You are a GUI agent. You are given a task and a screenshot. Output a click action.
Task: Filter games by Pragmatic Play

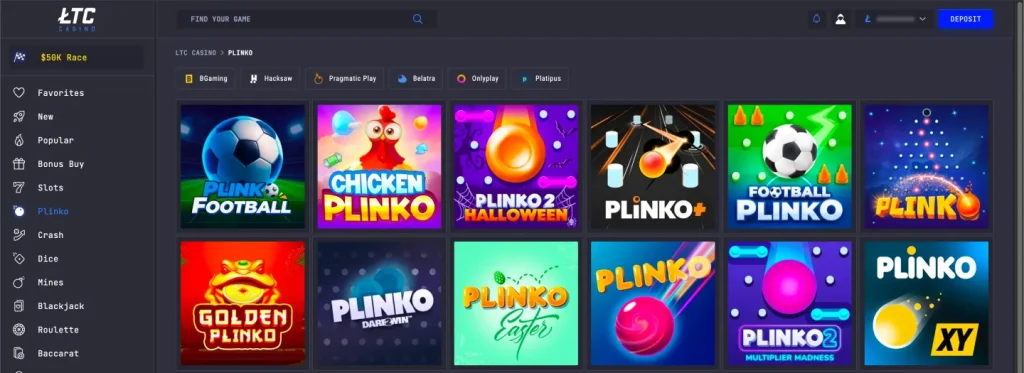[344, 78]
